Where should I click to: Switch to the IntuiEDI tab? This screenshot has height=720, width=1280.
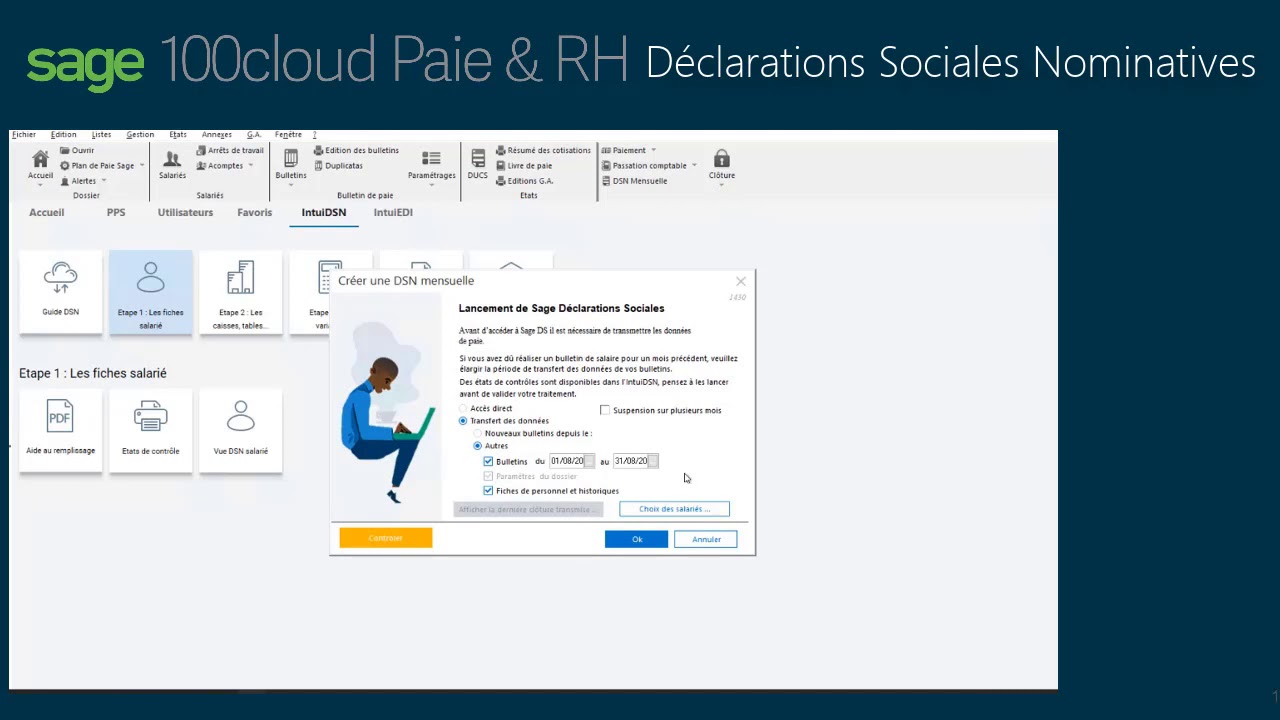point(393,212)
